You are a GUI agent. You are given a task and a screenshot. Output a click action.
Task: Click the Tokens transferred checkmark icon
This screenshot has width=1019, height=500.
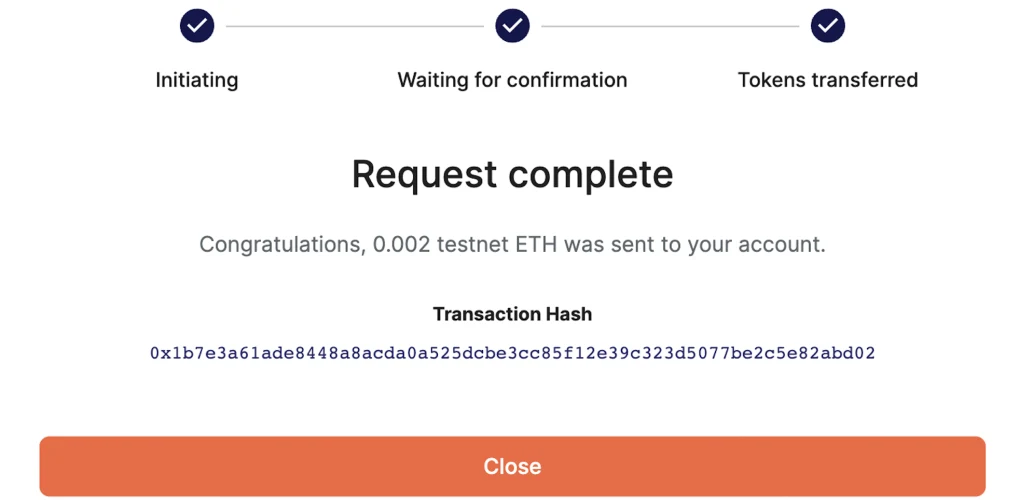point(827,26)
